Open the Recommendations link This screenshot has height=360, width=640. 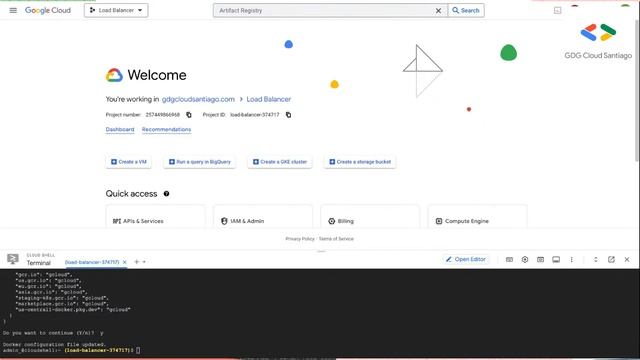167,129
